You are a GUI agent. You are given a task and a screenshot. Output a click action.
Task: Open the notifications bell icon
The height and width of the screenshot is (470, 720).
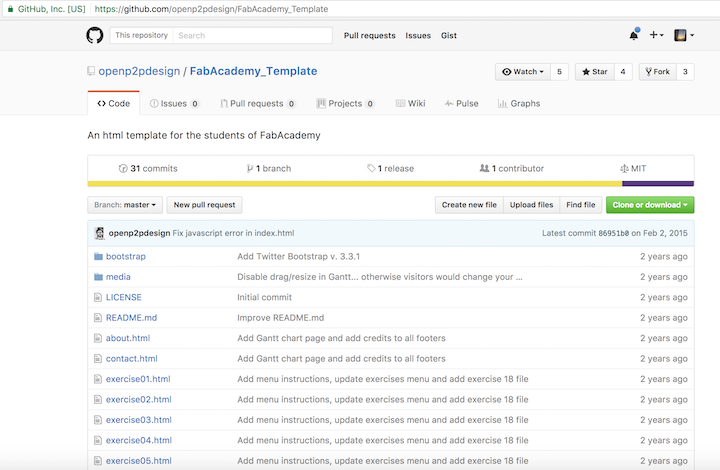634,35
